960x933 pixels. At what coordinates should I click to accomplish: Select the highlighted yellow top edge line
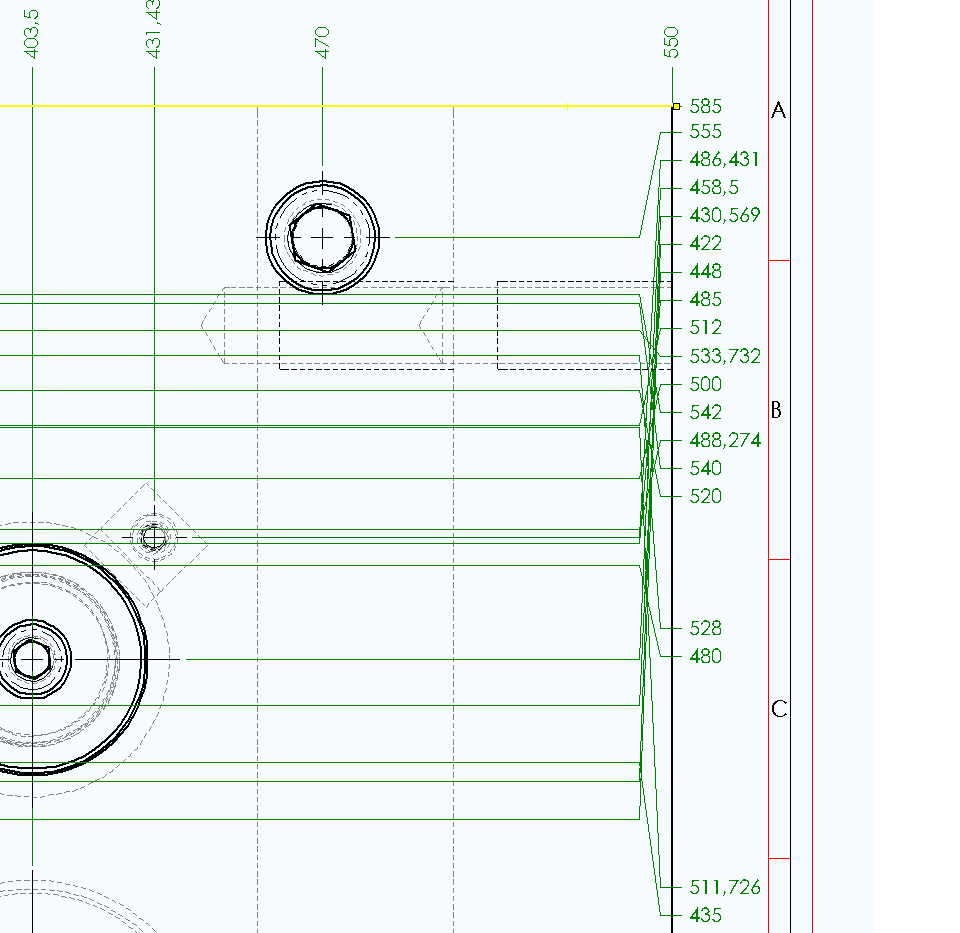(x=336, y=107)
